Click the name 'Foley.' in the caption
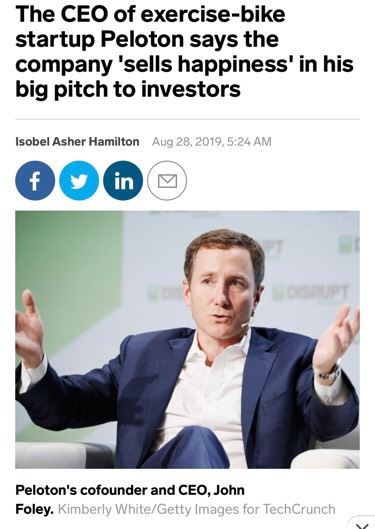Screen dimensions: 375x529 click(x=34, y=509)
